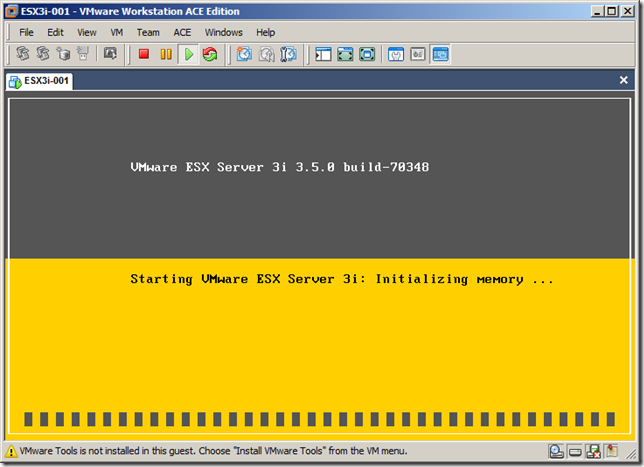The width and height of the screenshot is (644, 467).
Task: Enter full screen mode
Action: click(x=345, y=54)
